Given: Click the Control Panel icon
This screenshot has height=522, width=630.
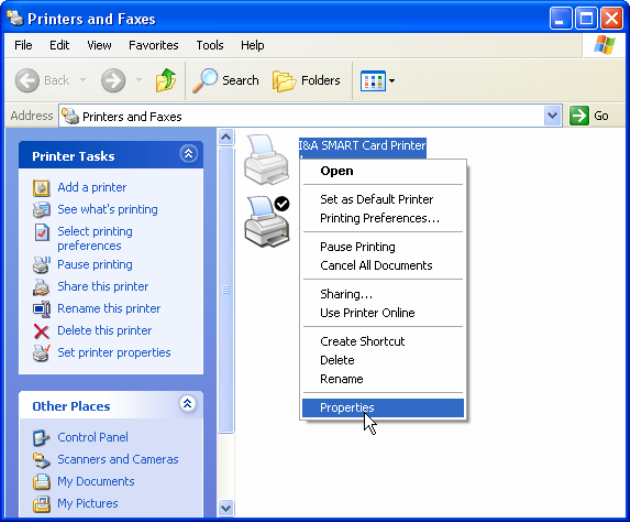Looking at the screenshot, I should click(x=41, y=438).
